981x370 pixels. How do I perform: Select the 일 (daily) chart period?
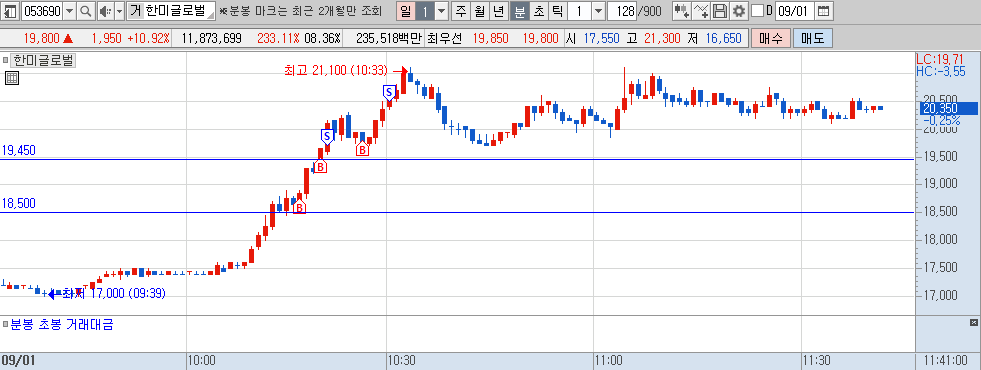point(407,11)
